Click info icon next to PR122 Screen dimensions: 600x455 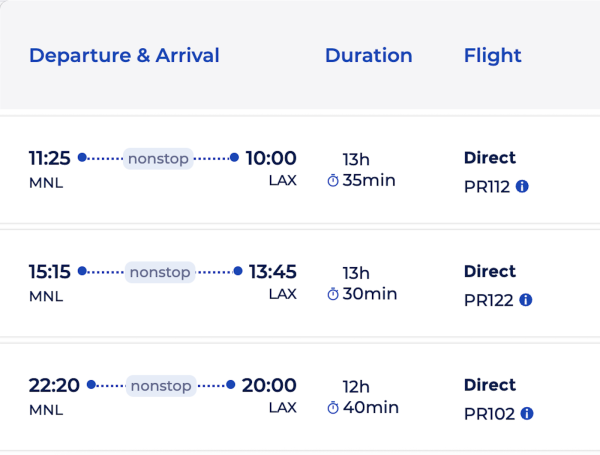[526, 300]
